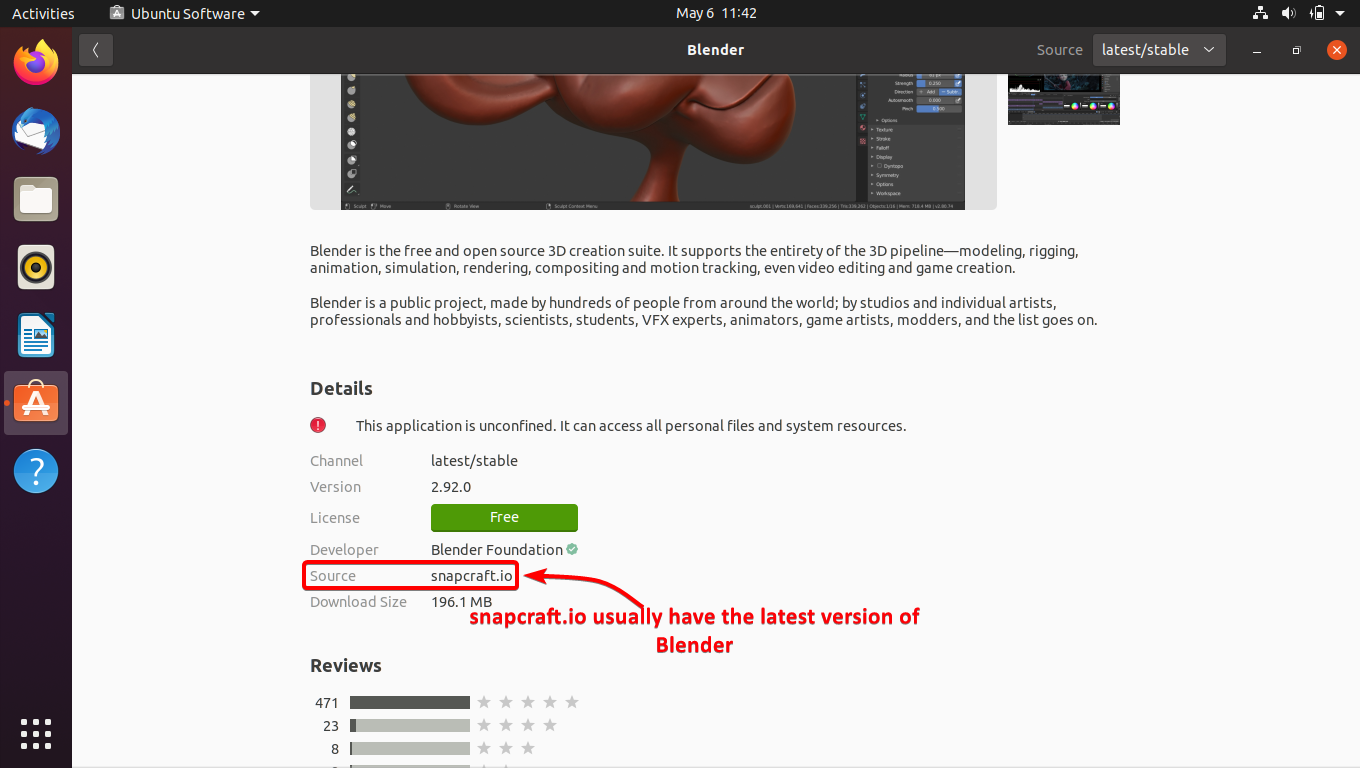Click the network status icon in the top bar
Screen dimensions: 1360x768
(1259, 13)
